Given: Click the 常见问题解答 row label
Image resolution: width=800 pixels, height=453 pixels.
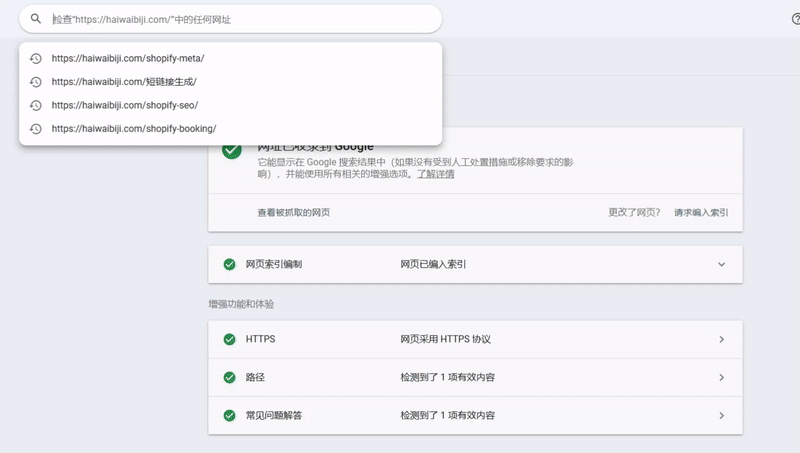Looking at the screenshot, I should [x=273, y=416].
